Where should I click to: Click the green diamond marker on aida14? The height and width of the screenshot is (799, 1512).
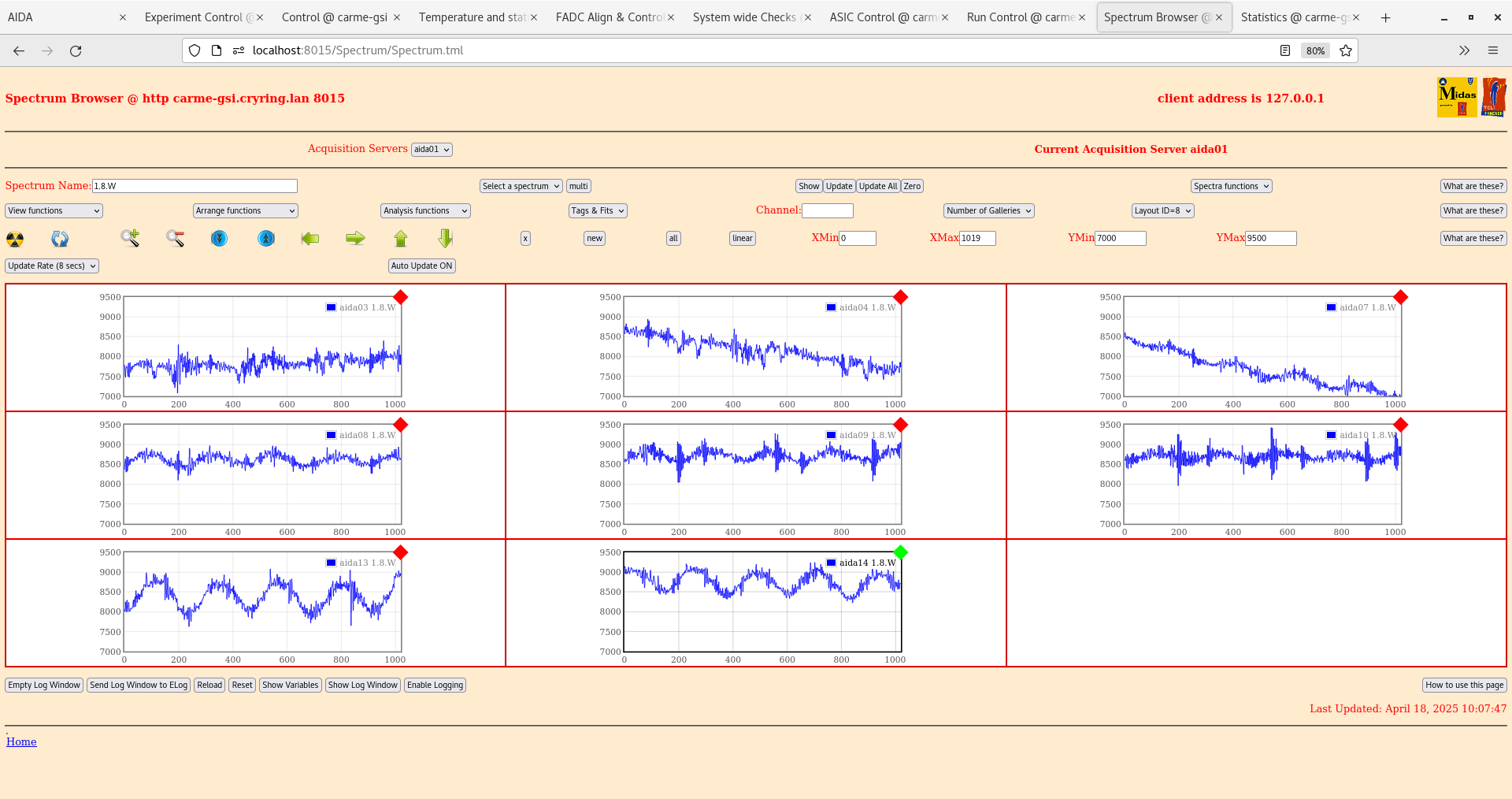tap(901, 552)
